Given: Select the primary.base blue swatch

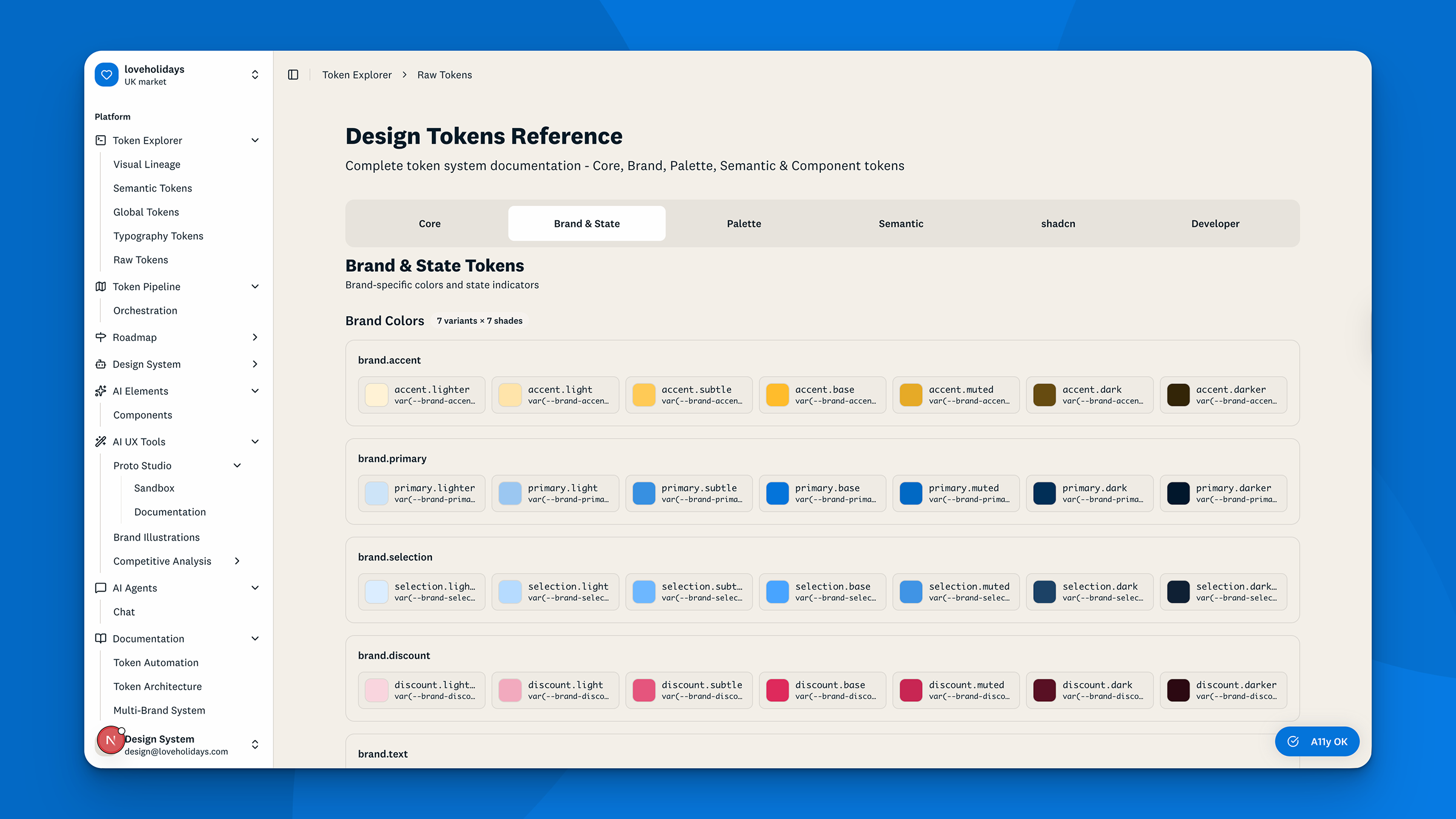Looking at the screenshot, I should (777, 493).
